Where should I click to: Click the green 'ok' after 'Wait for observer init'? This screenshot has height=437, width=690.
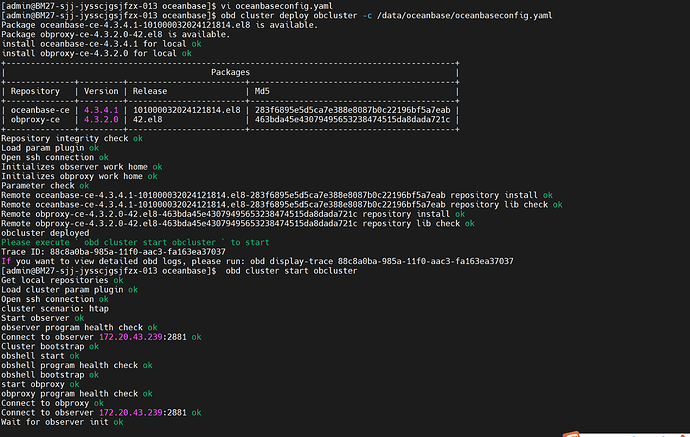click(118, 422)
